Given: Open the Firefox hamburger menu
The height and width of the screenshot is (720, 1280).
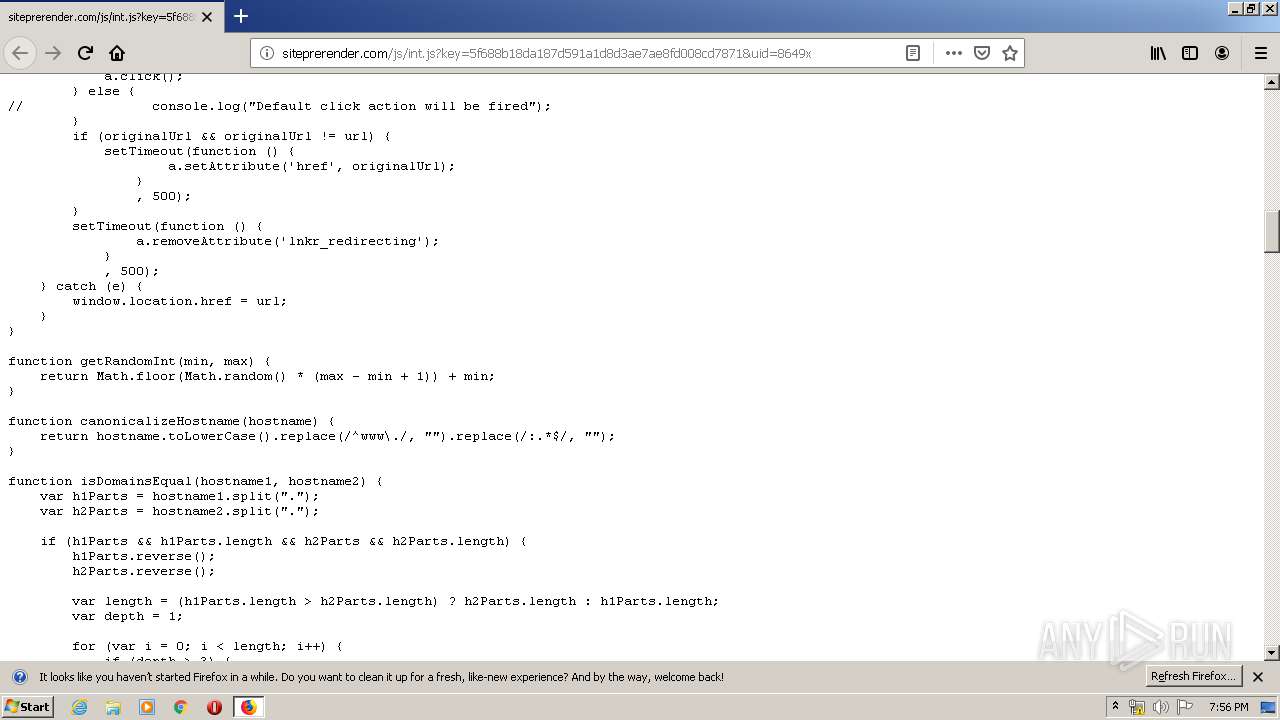Looking at the screenshot, I should 1260,53.
